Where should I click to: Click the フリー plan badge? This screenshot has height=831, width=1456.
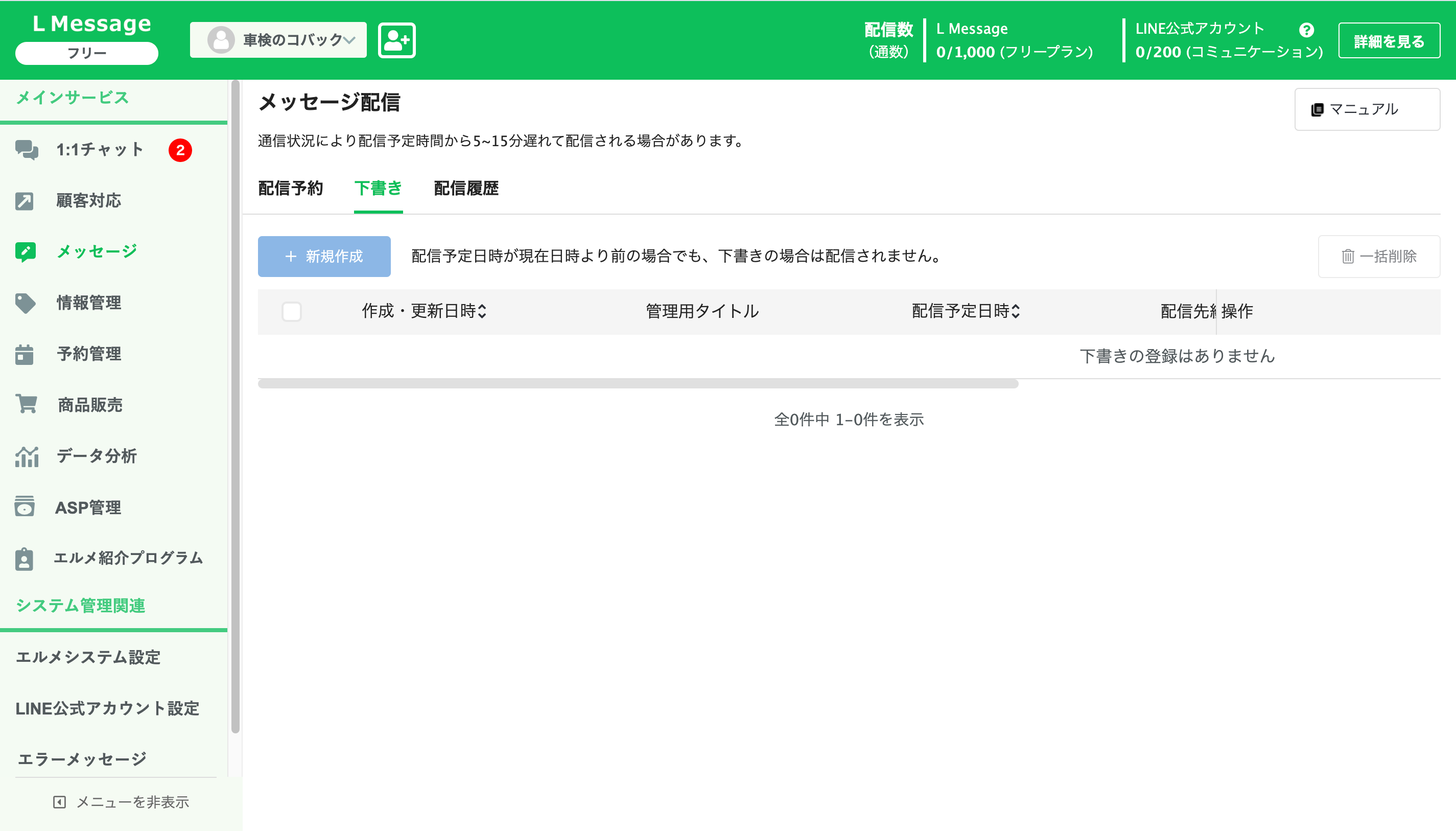coord(87,53)
